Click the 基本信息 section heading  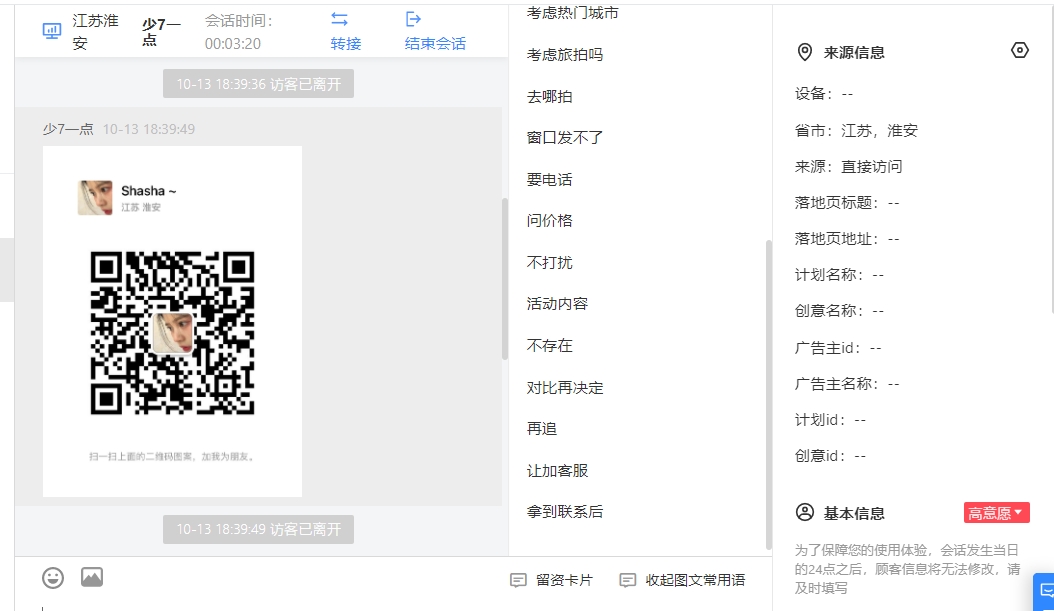(x=854, y=514)
